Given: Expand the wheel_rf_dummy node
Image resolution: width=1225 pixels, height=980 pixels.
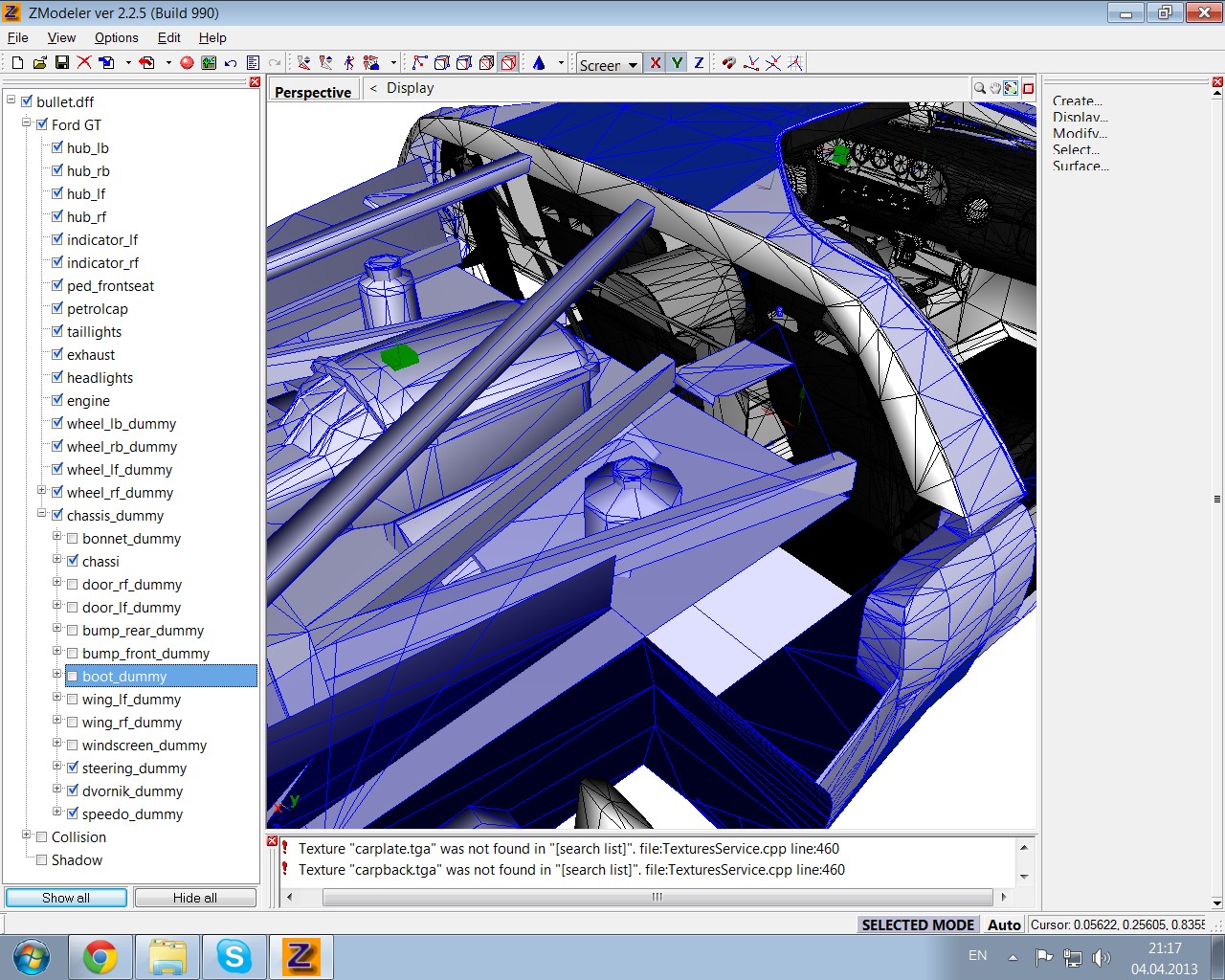Looking at the screenshot, I should (x=41, y=490).
